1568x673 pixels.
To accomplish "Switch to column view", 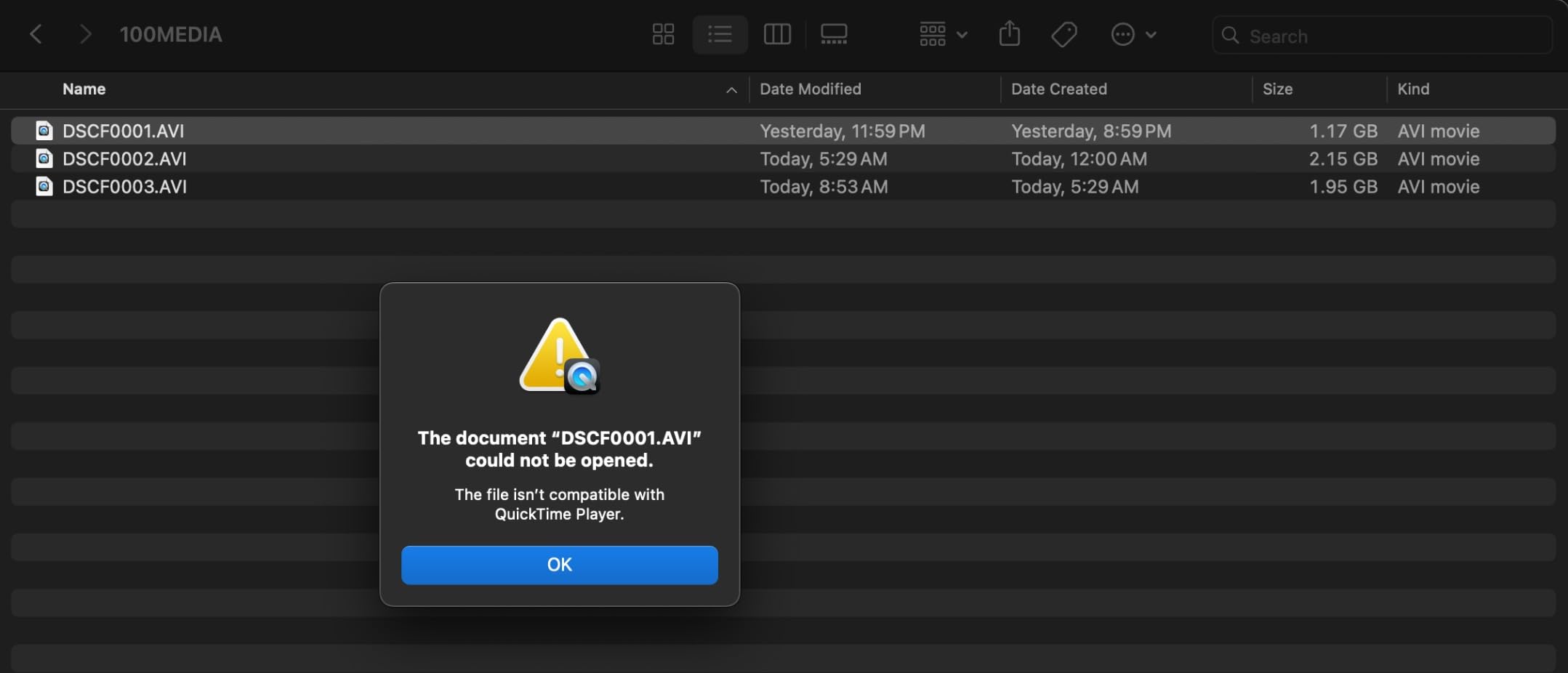I will pyautogui.click(x=777, y=34).
